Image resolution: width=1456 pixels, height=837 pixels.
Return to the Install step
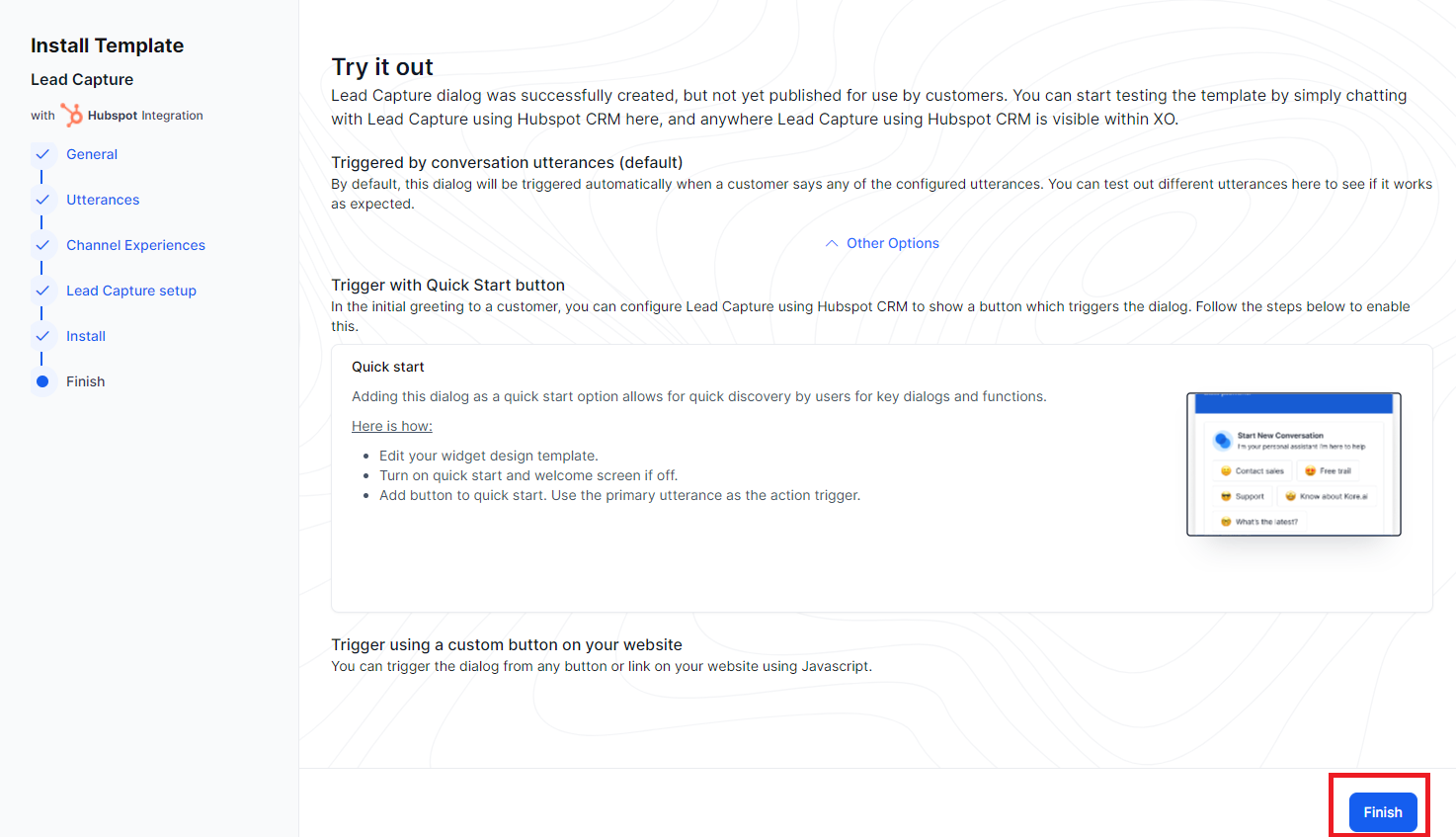pyautogui.click(x=86, y=336)
